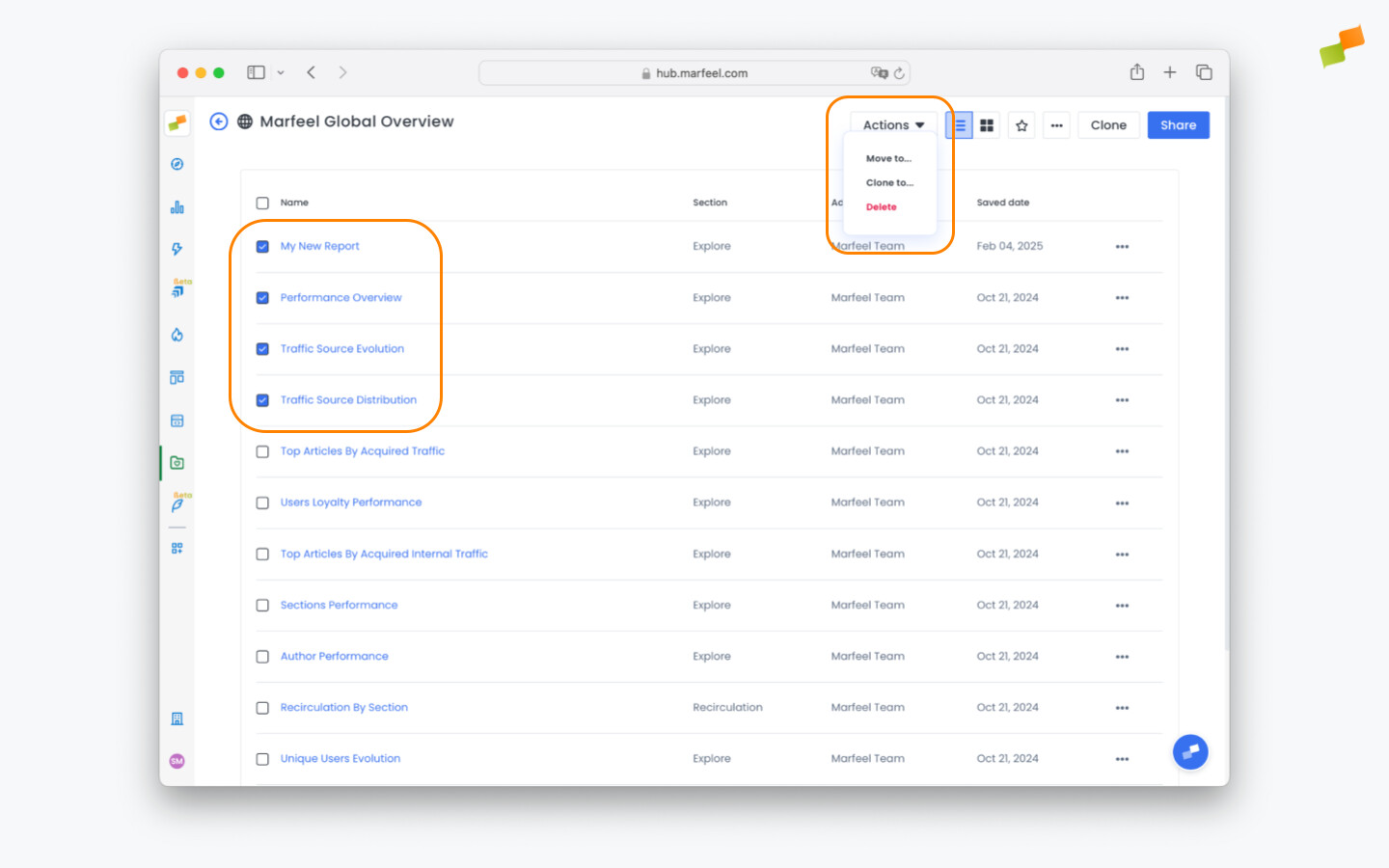
Task: Open the bar chart analytics icon
Action: [177, 205]
